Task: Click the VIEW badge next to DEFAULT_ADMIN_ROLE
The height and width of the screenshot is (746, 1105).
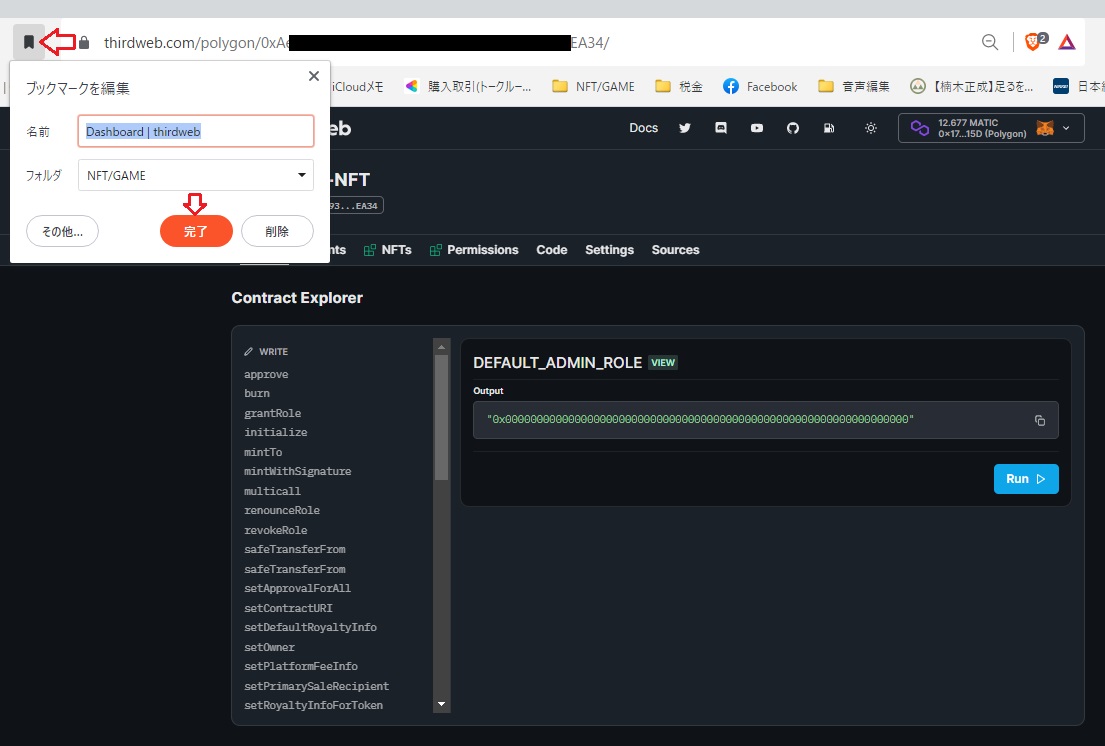Action: (663, 363)
